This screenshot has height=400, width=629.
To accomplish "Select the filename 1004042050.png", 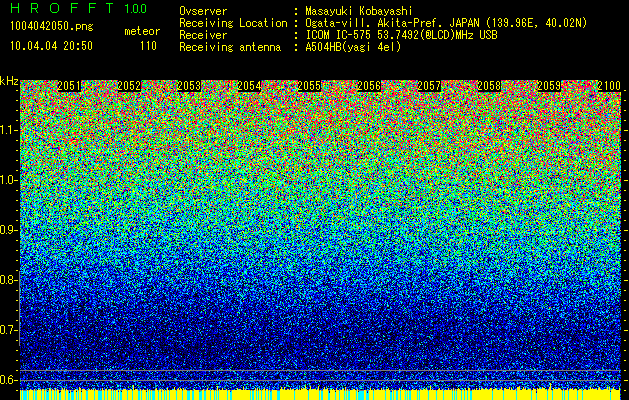I will (52, 26).
